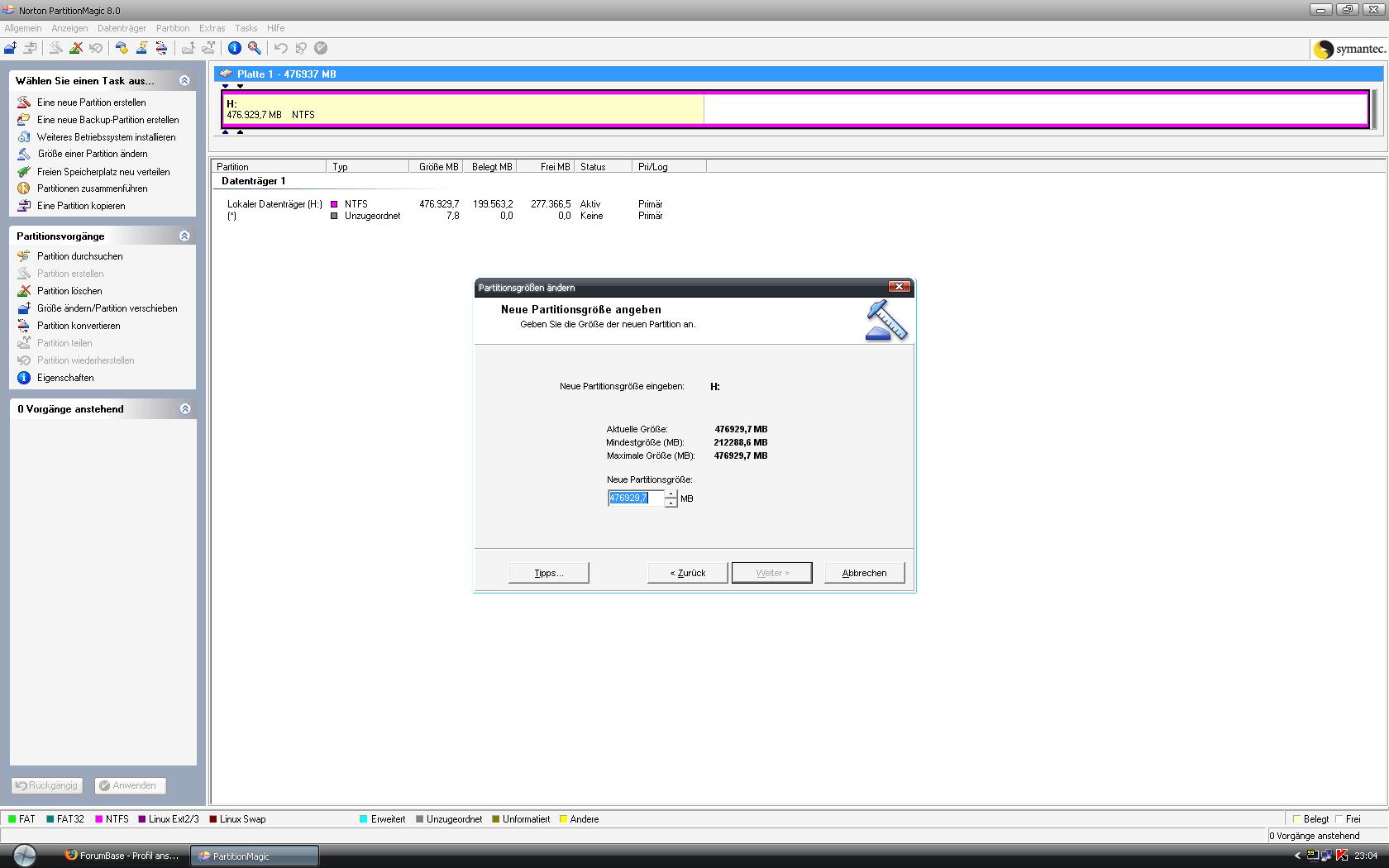Select the H: partition bar in disk map

[795, 109]
